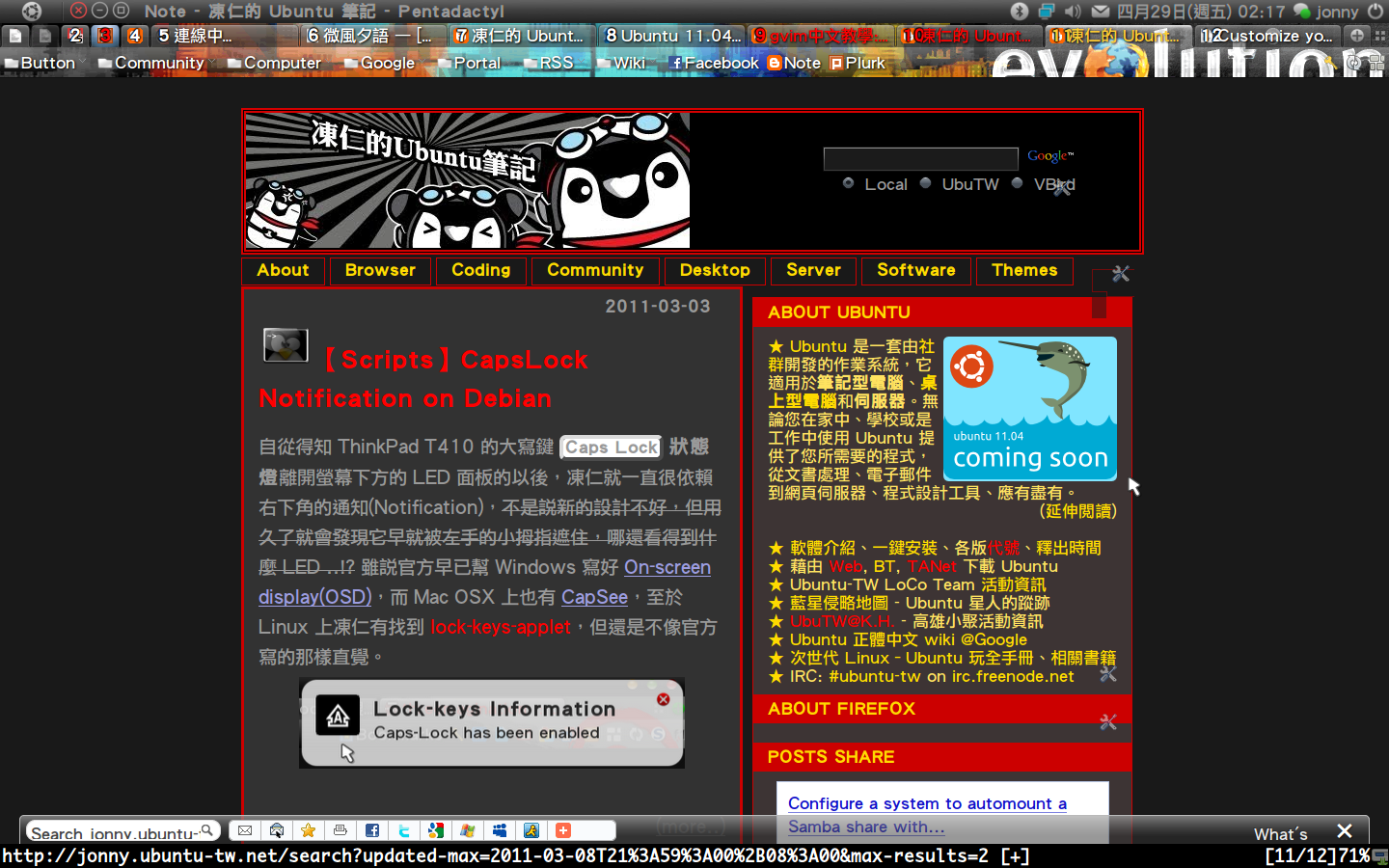Image resolution: width=1389 pixels, height=868 pixels.
Task: Select the Local search radio button
Action: pyautogui.click(x=848, y=183)
